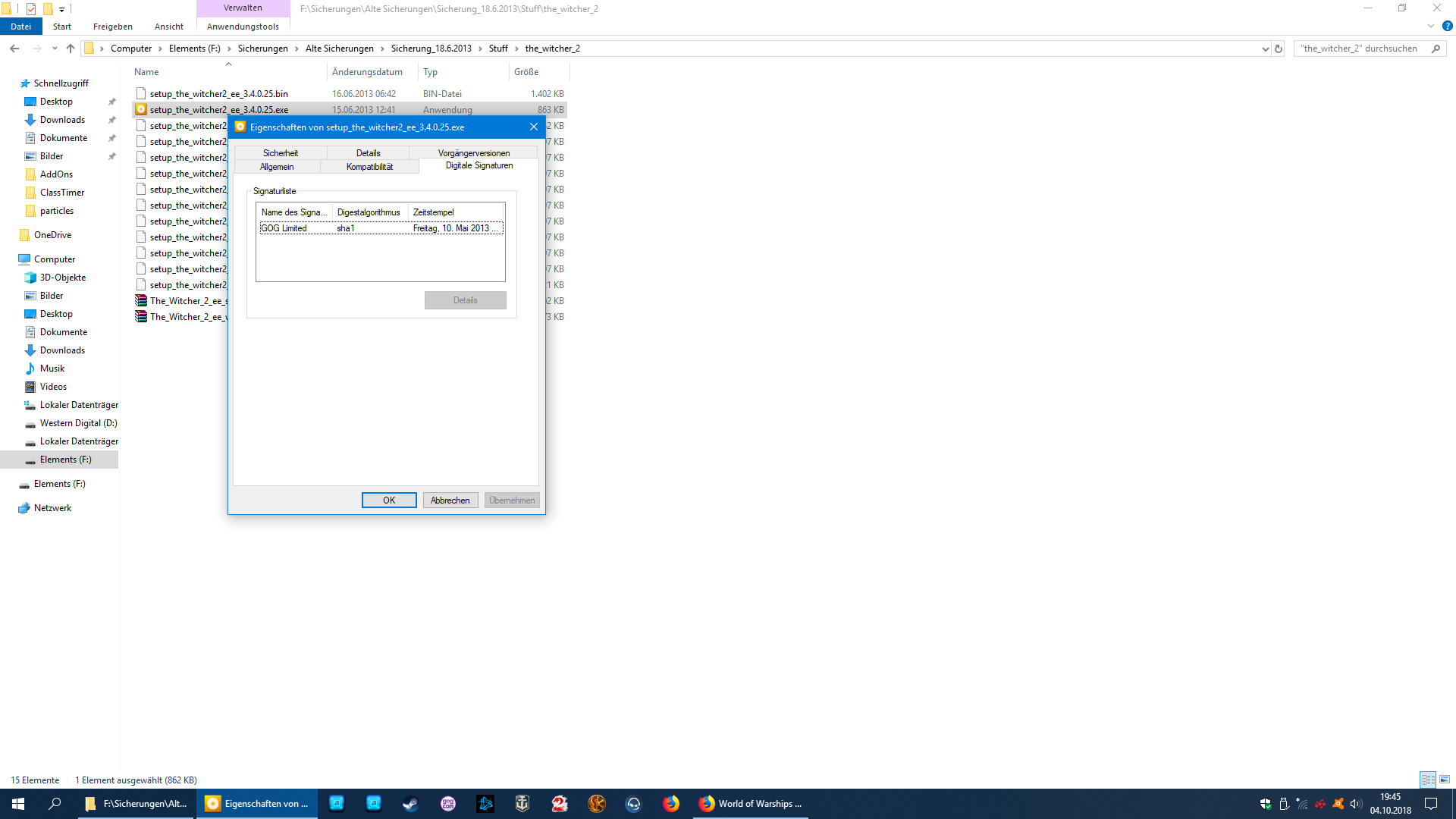Select the GOG Limited signature row
The image size is (1456, 819).
[x=379, y=228]
